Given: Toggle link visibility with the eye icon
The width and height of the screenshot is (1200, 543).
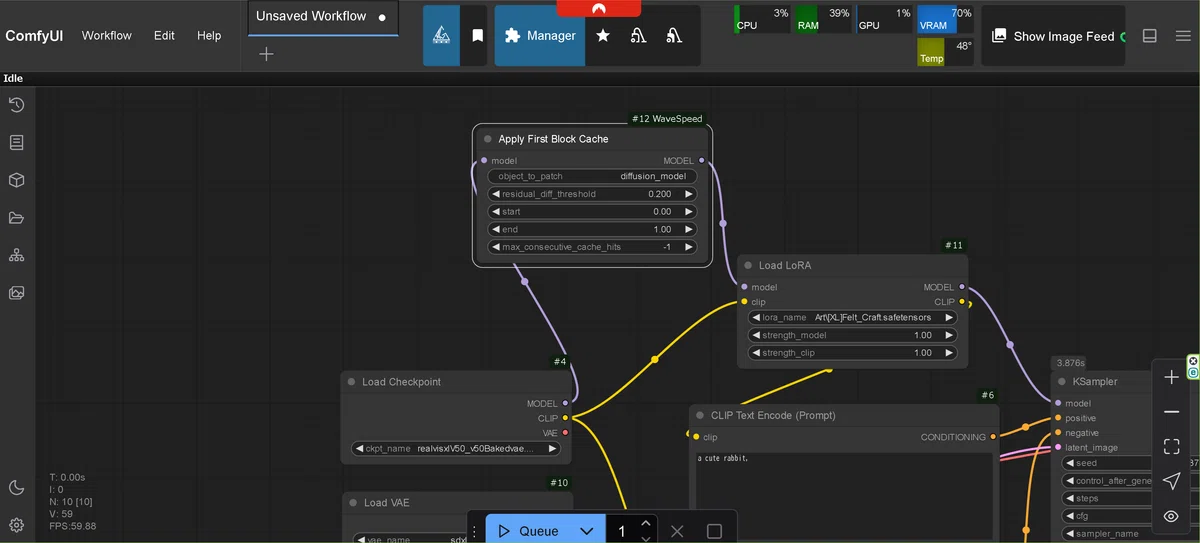Looking at the screenshot, I should click(x=1172, y=516).
